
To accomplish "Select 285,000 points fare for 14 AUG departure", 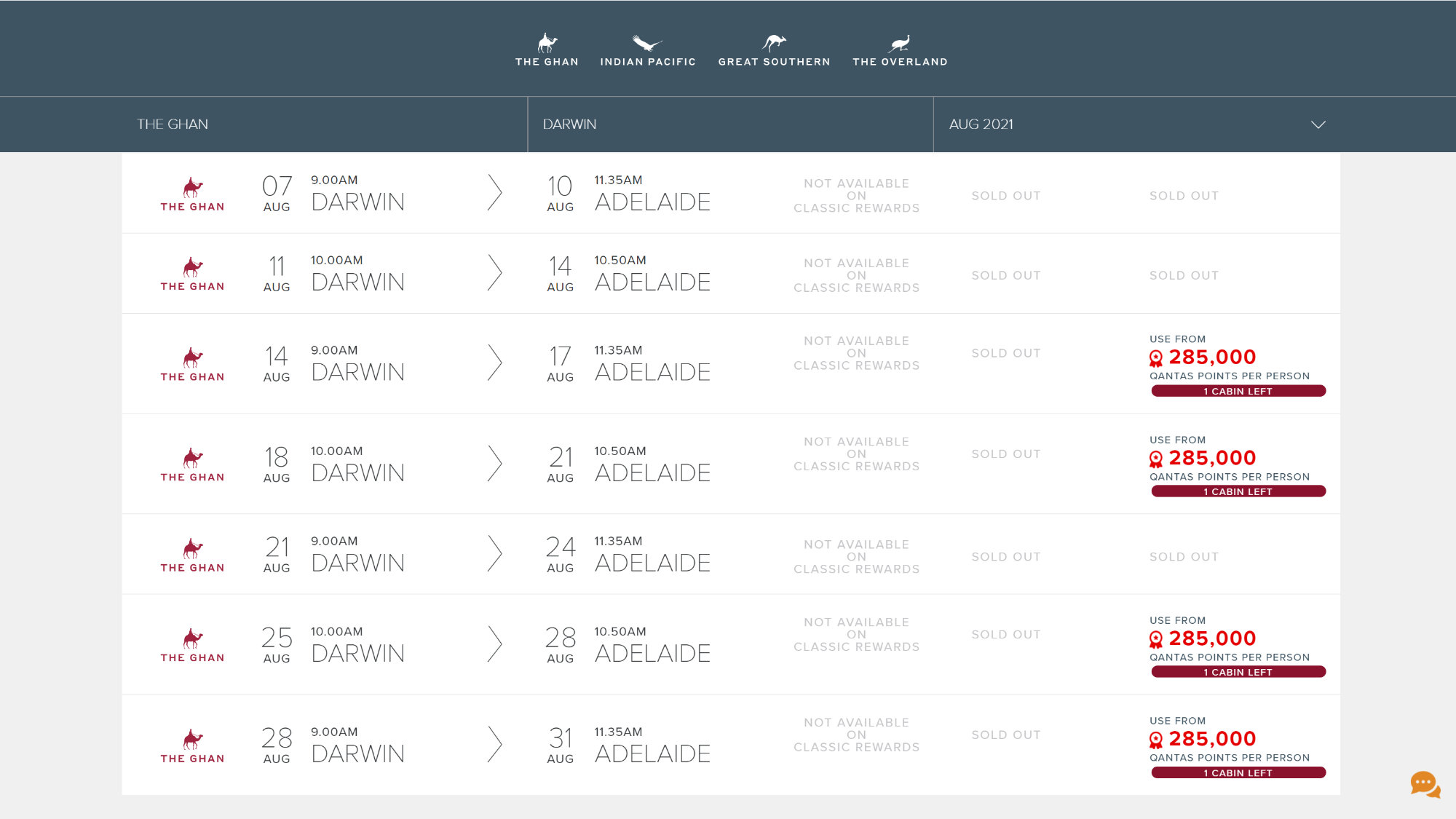I will [x=1212, y=357].
